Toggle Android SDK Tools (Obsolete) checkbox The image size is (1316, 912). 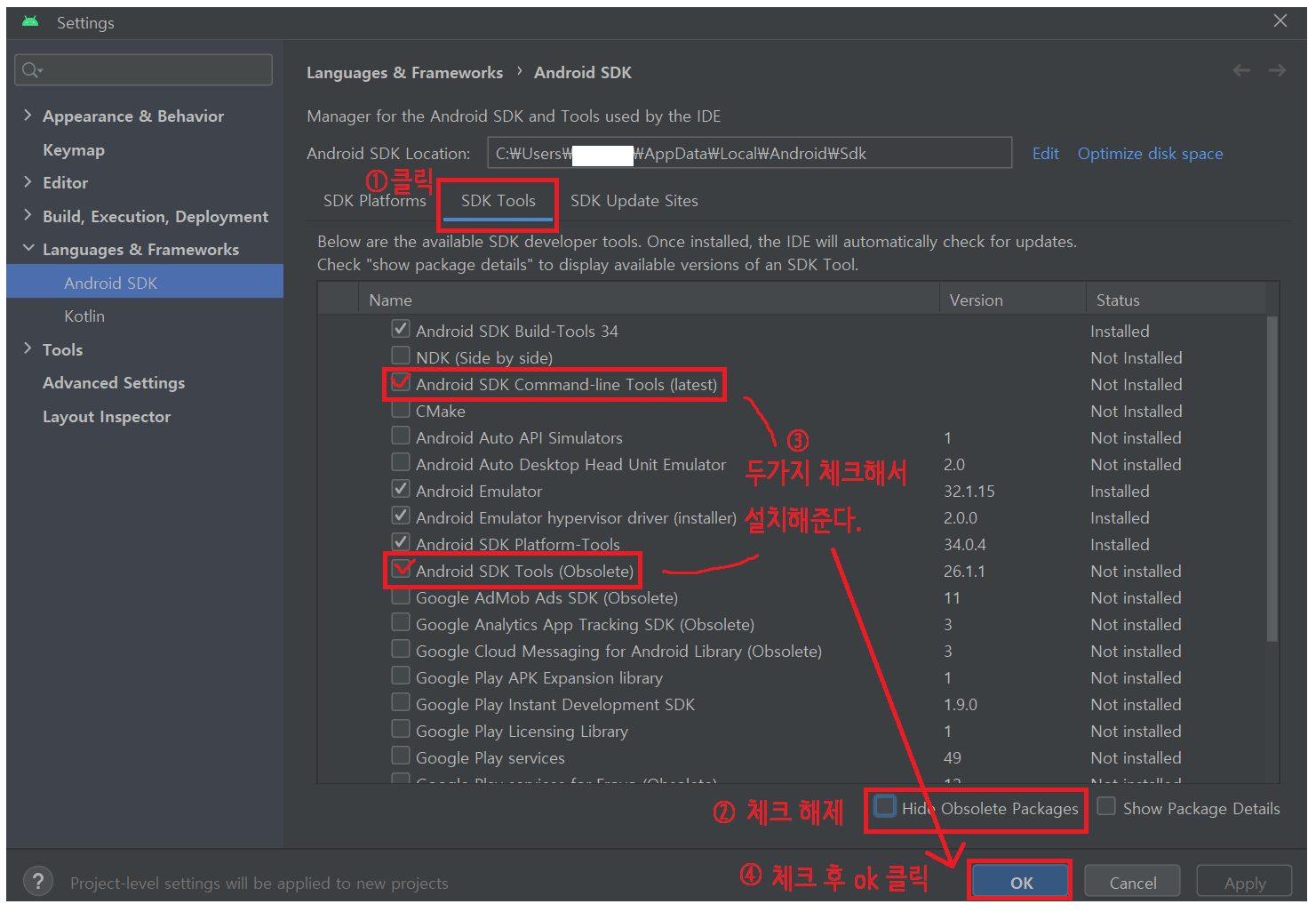point(401,569)
